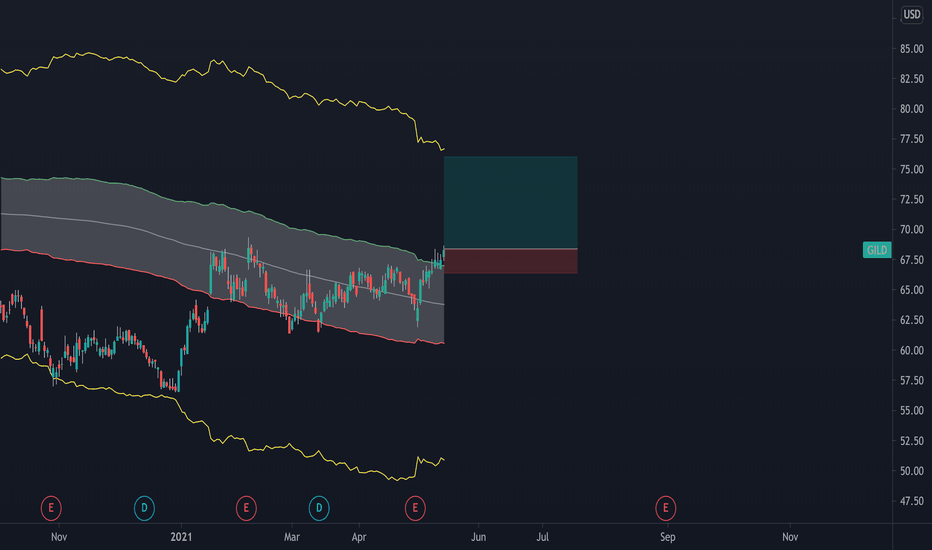This screenshot has height=550, width=932.
Task: Click the Mar time axis label
Action: pos(292,537)
